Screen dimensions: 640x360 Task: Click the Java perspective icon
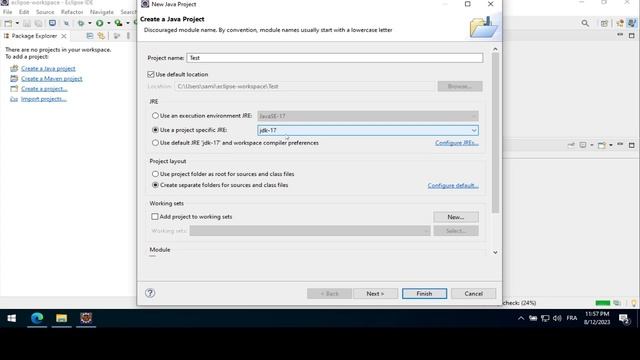[x=631, y=23]
